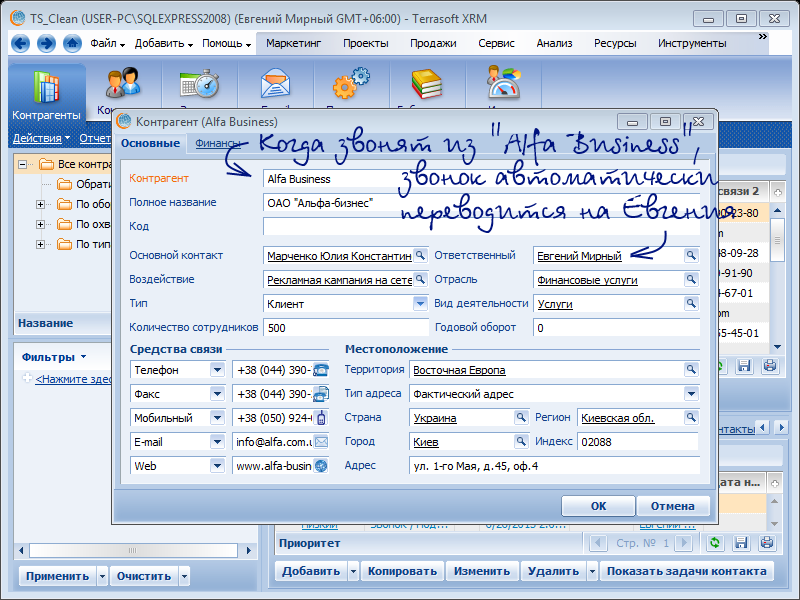
Task: Open the library books section icon
Action: click(x=427, y=84)
